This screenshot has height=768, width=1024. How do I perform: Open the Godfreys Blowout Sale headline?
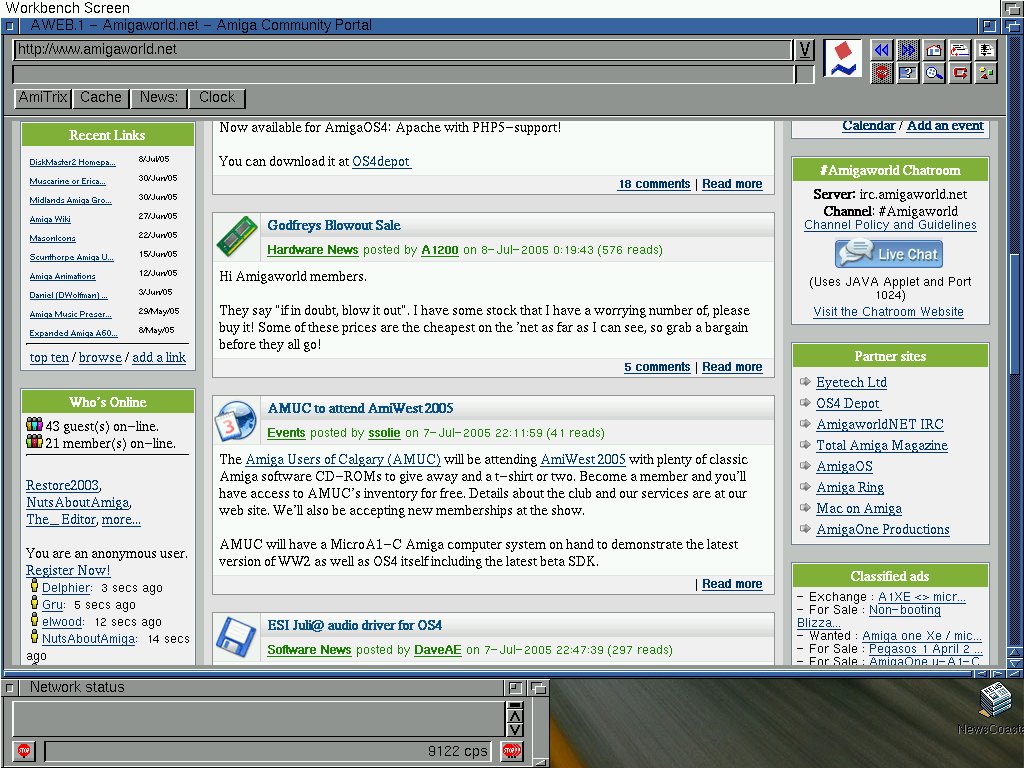(334, 225)
